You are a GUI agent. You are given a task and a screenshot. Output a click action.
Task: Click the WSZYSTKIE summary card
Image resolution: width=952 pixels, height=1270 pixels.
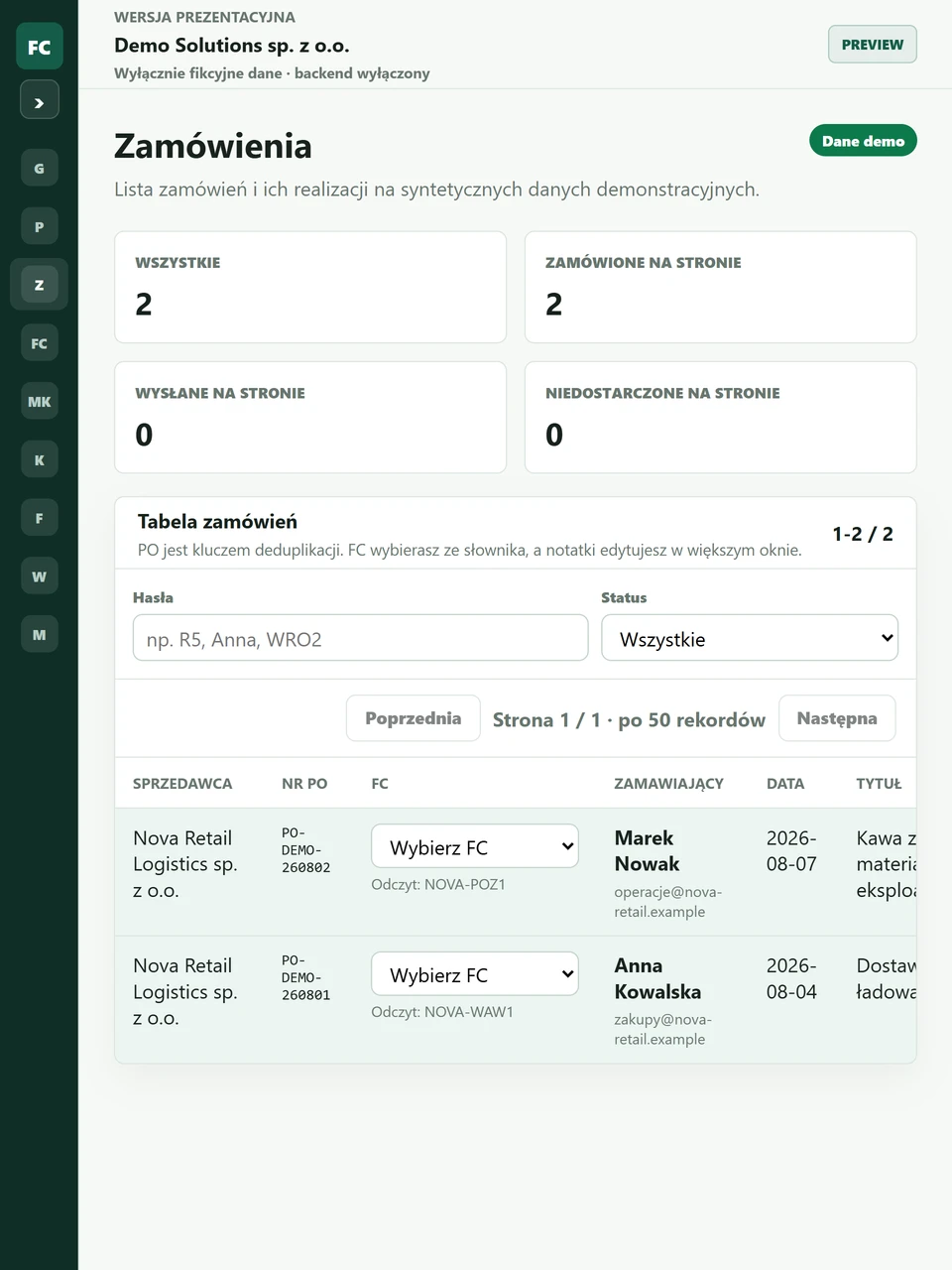point(310,287)
